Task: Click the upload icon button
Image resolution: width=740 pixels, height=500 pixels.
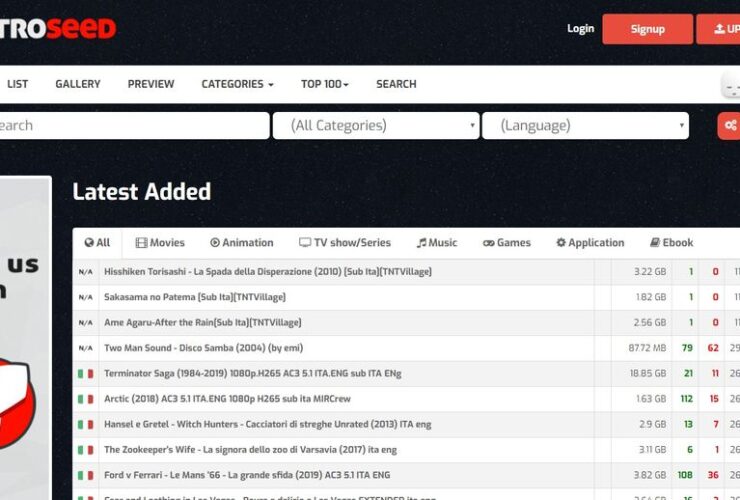Action: point(720,29)
